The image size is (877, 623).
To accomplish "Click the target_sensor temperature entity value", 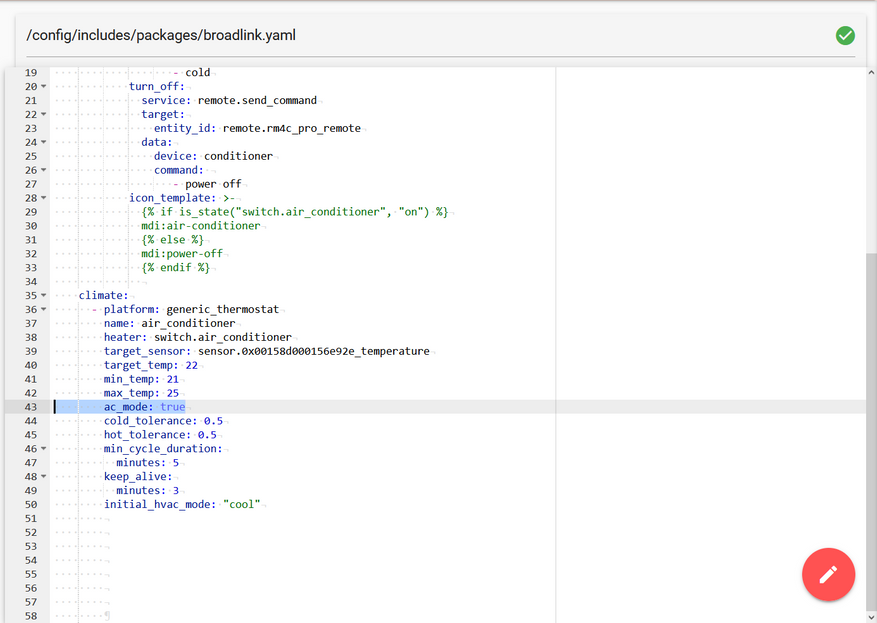I will tap(314, 351).
